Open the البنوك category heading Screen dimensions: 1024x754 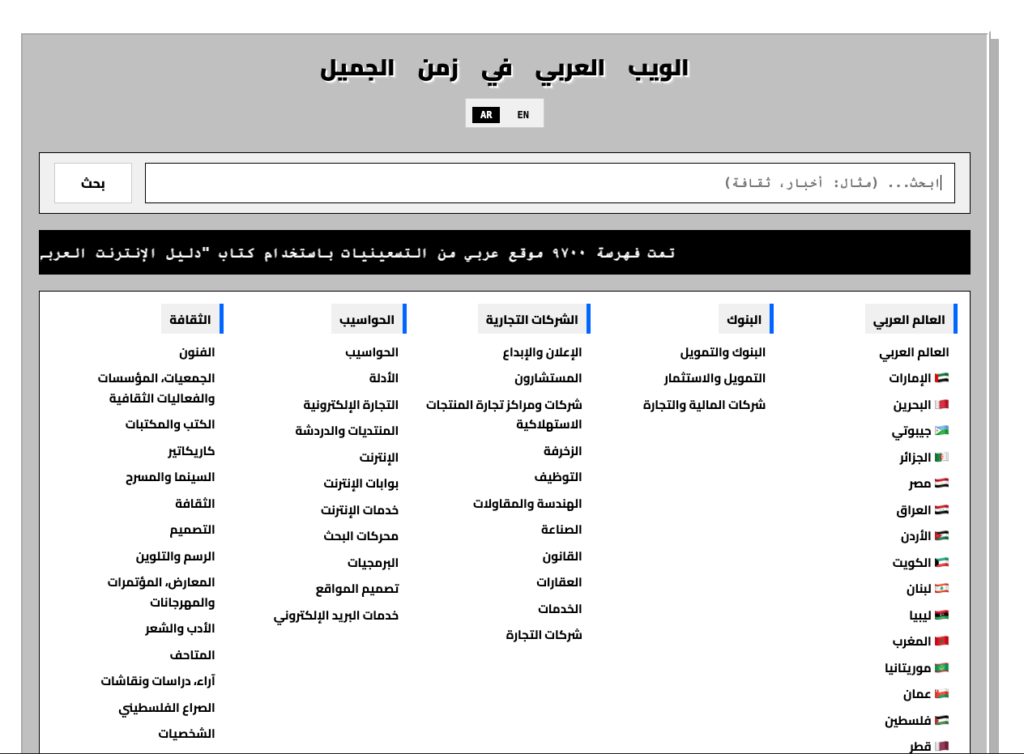(x=744, y=320)
